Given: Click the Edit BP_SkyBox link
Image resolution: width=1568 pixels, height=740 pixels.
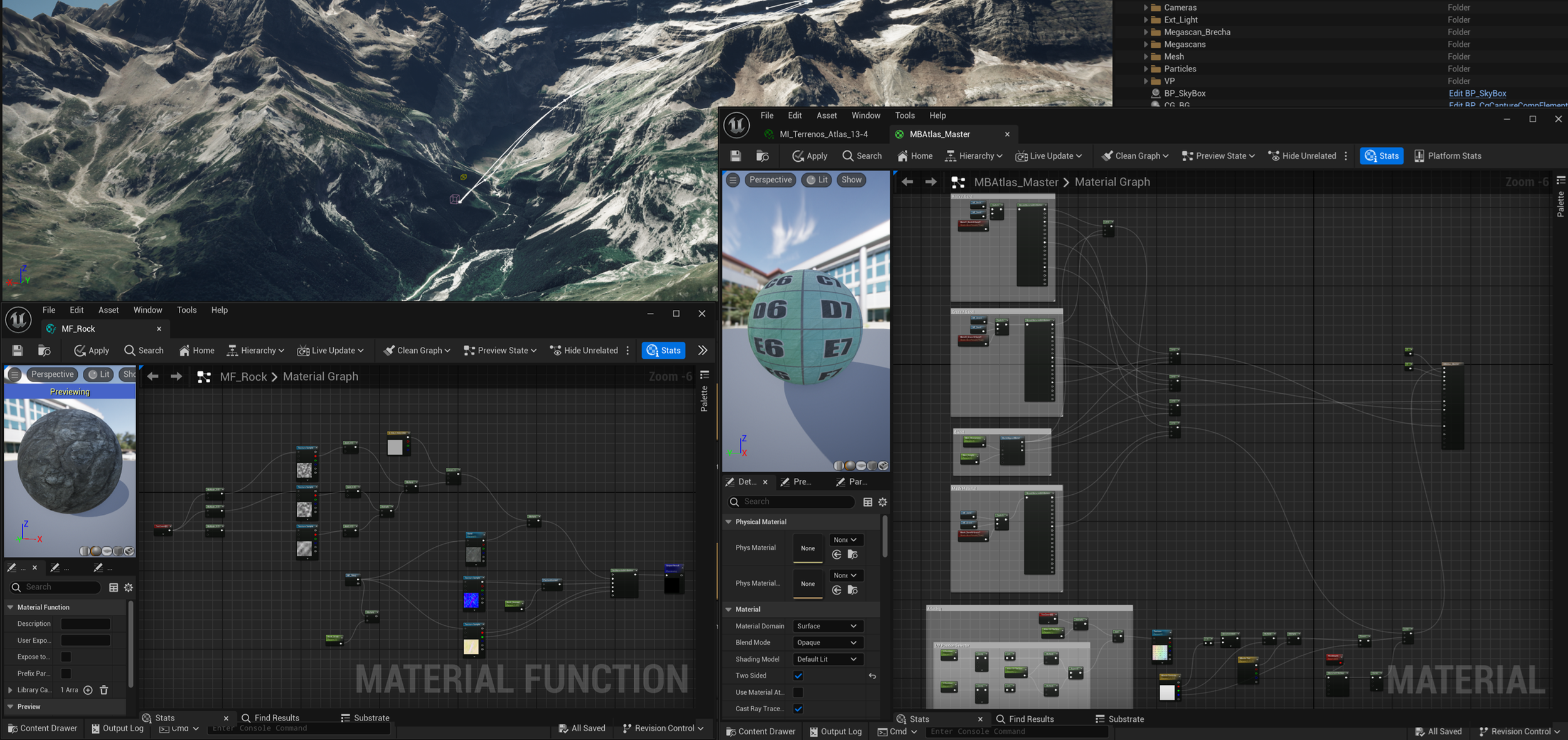Looking at the screenshot, I should click(1476, 93).
